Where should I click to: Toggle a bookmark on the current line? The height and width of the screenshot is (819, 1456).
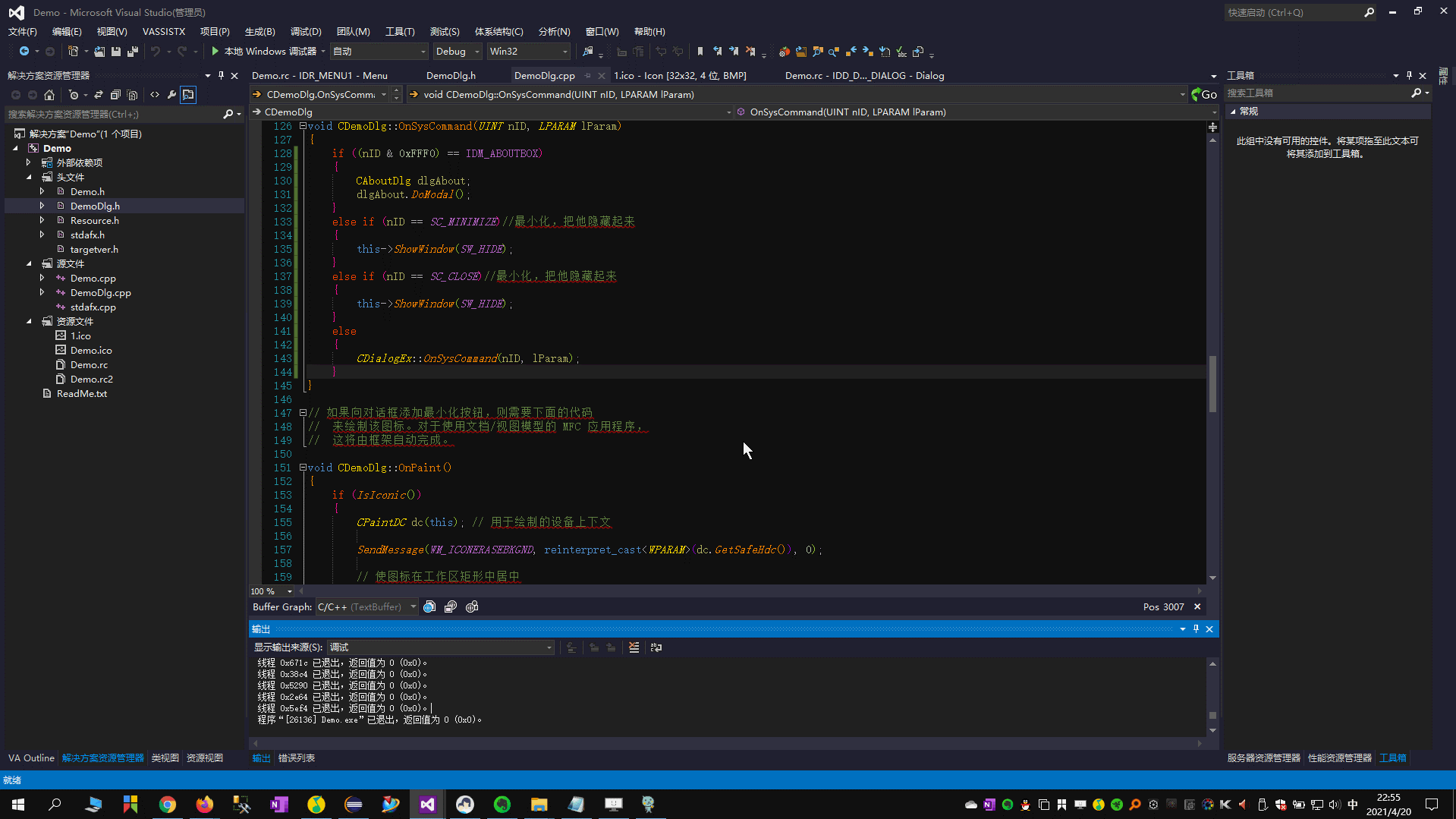[x=700, y=52]
